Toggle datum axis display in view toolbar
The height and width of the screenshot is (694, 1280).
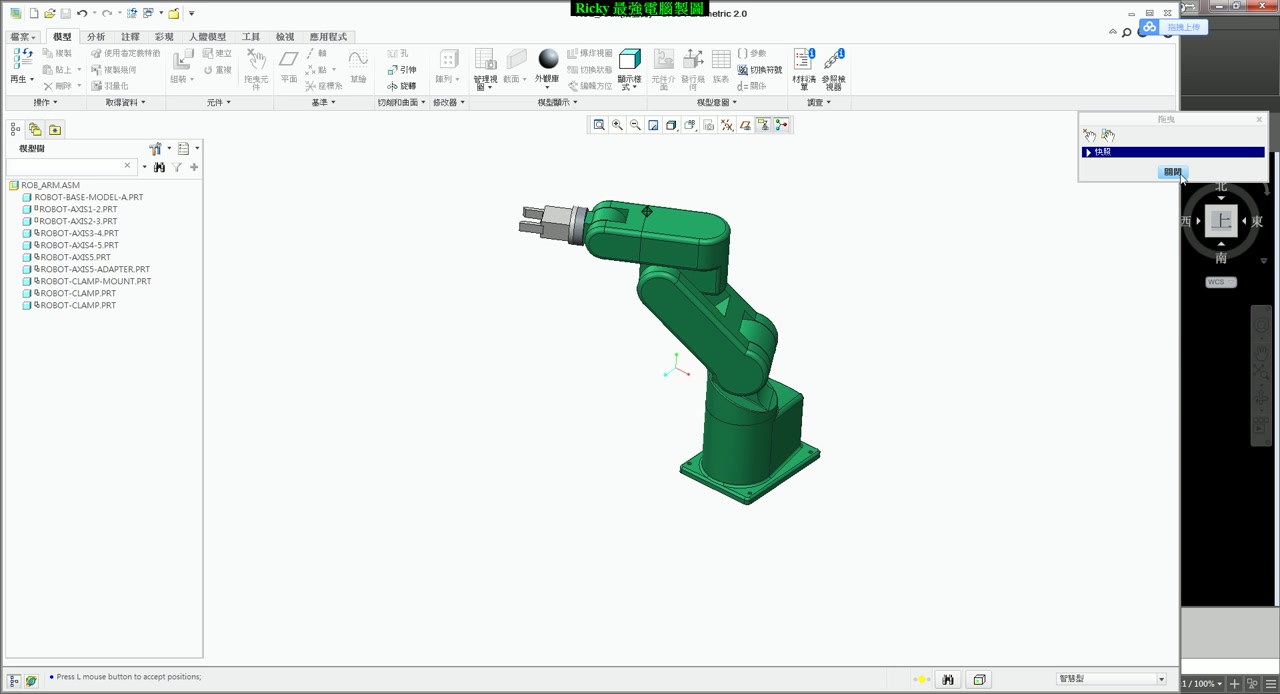pyautogui.click(x=727, y=125)
